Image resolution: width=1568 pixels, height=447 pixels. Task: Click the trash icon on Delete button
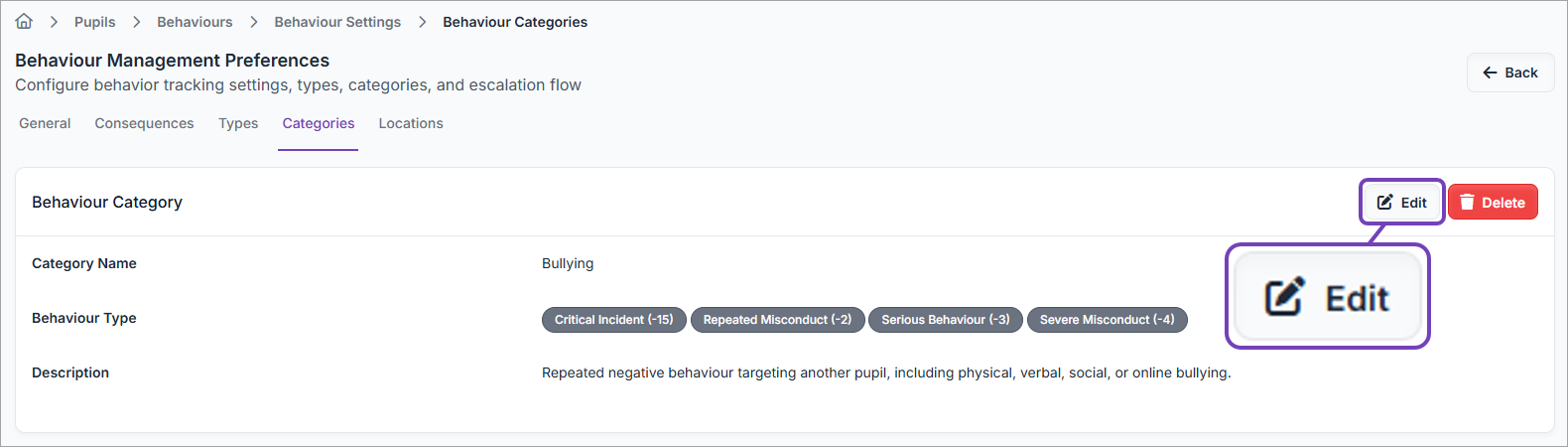tap(1467, 203)
